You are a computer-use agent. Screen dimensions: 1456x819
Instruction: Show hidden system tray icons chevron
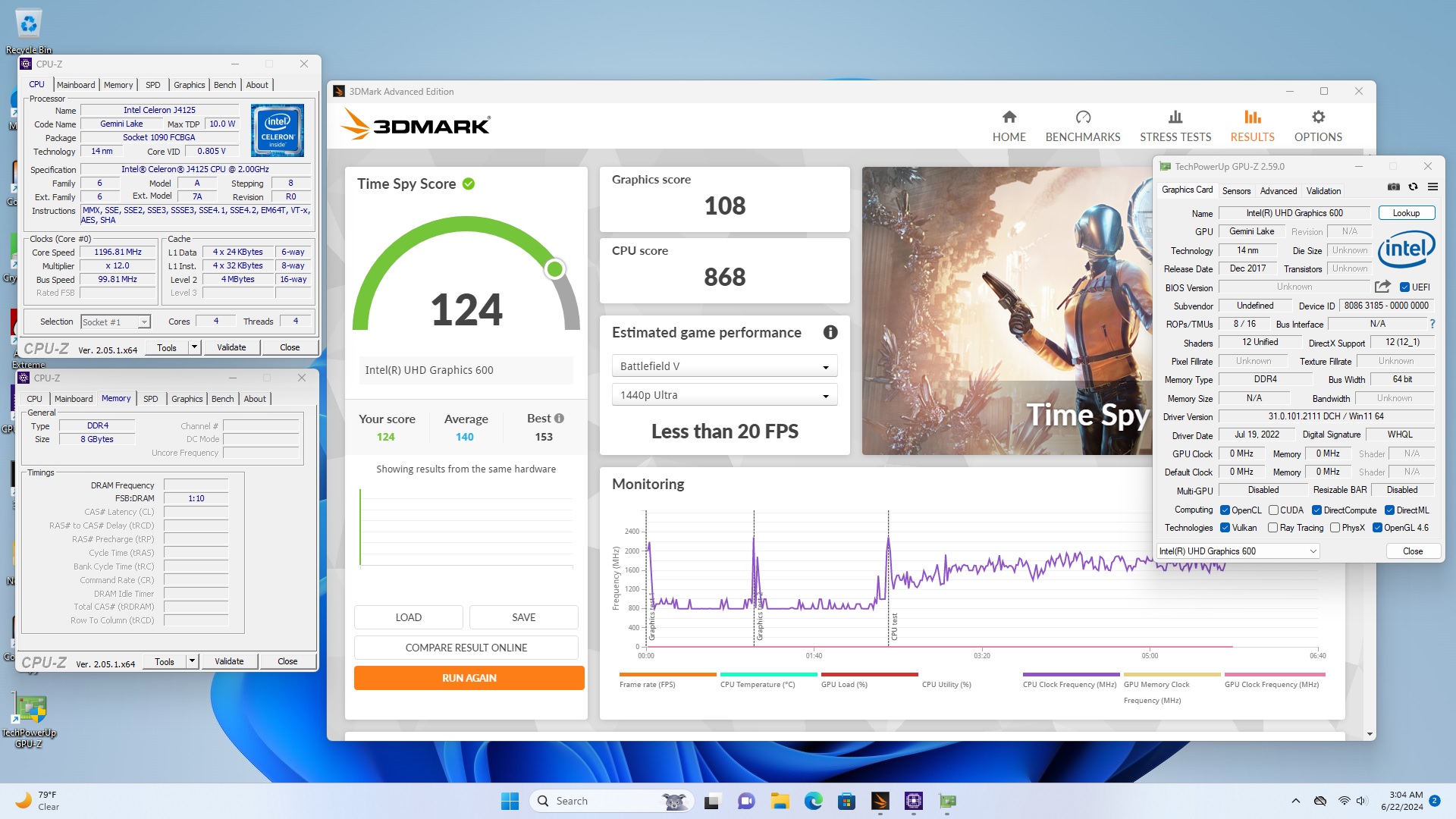tap(1295, 801)
